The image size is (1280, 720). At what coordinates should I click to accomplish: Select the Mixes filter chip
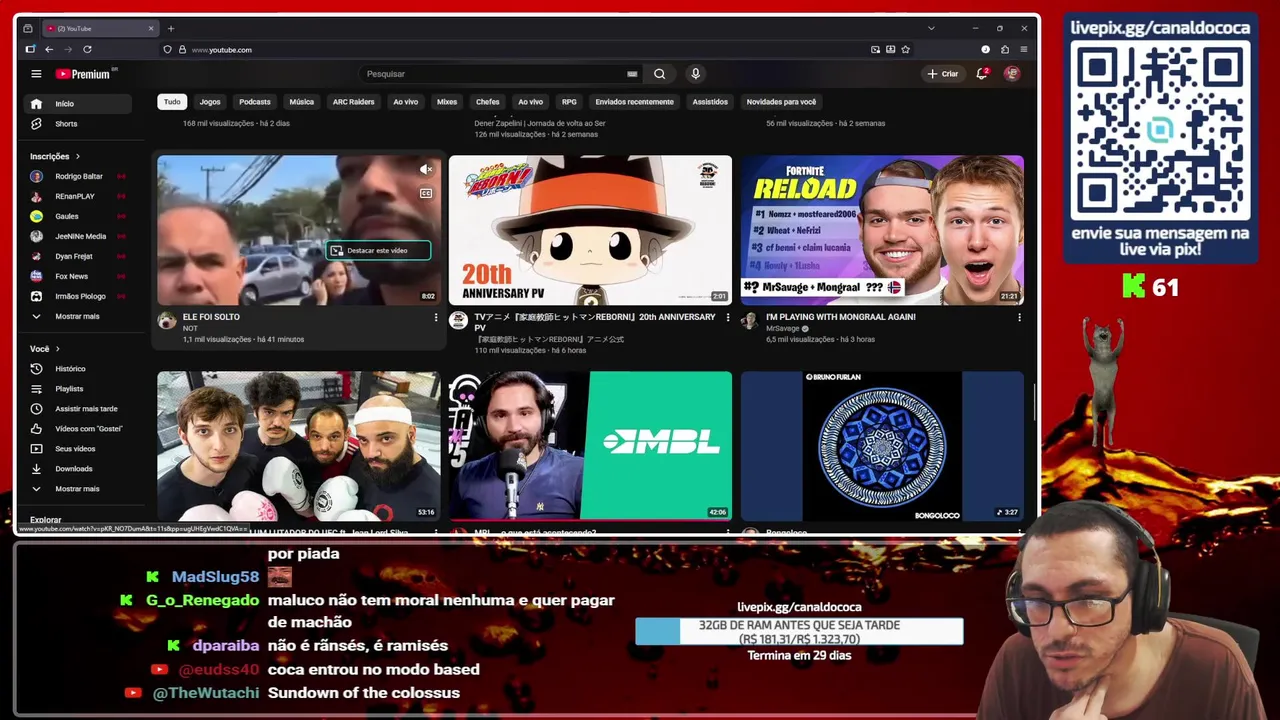(447, 102)
